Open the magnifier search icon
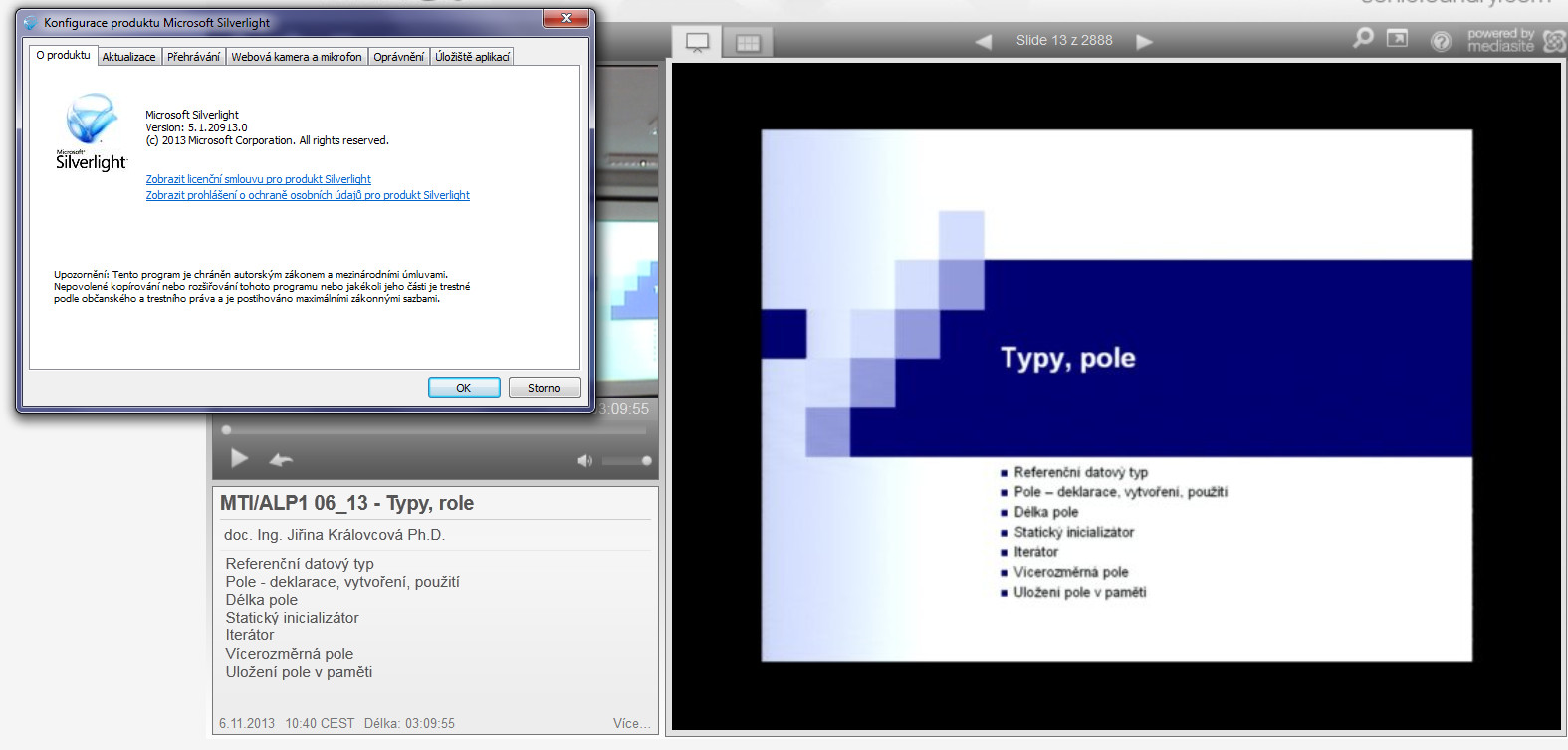1568x750 pixels. pyautogui.click(x=1363, y=38)
